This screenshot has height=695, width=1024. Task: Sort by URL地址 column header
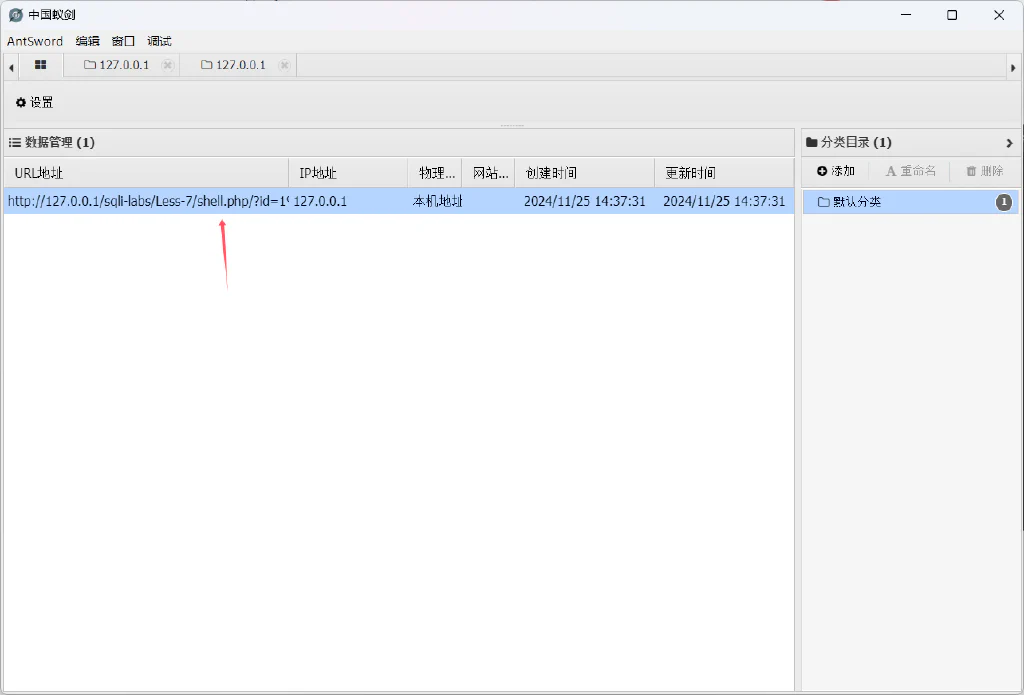(146, 173)
